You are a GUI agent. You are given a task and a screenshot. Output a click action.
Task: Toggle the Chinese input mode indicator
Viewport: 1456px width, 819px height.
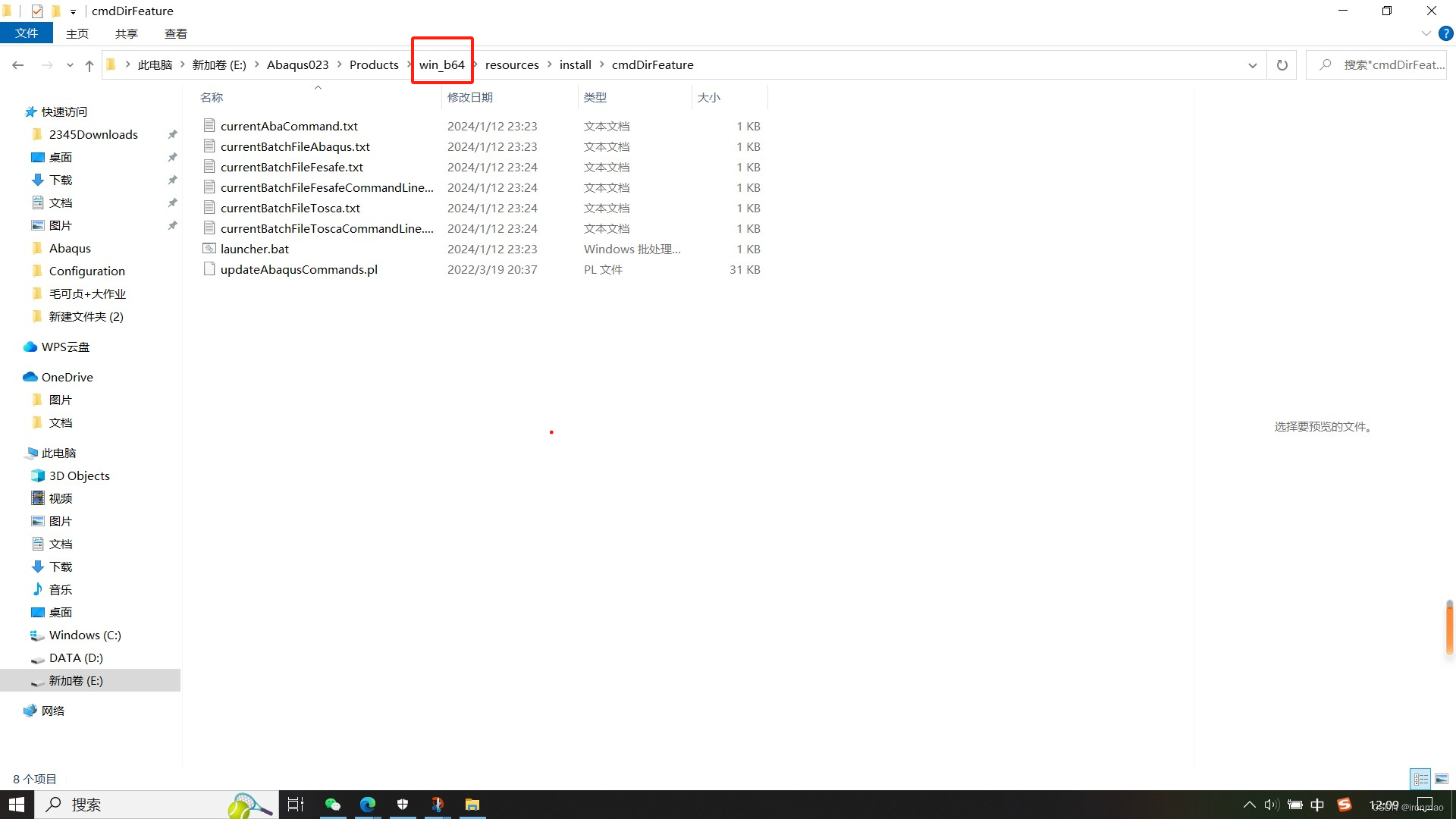(x=1317, y=805)
